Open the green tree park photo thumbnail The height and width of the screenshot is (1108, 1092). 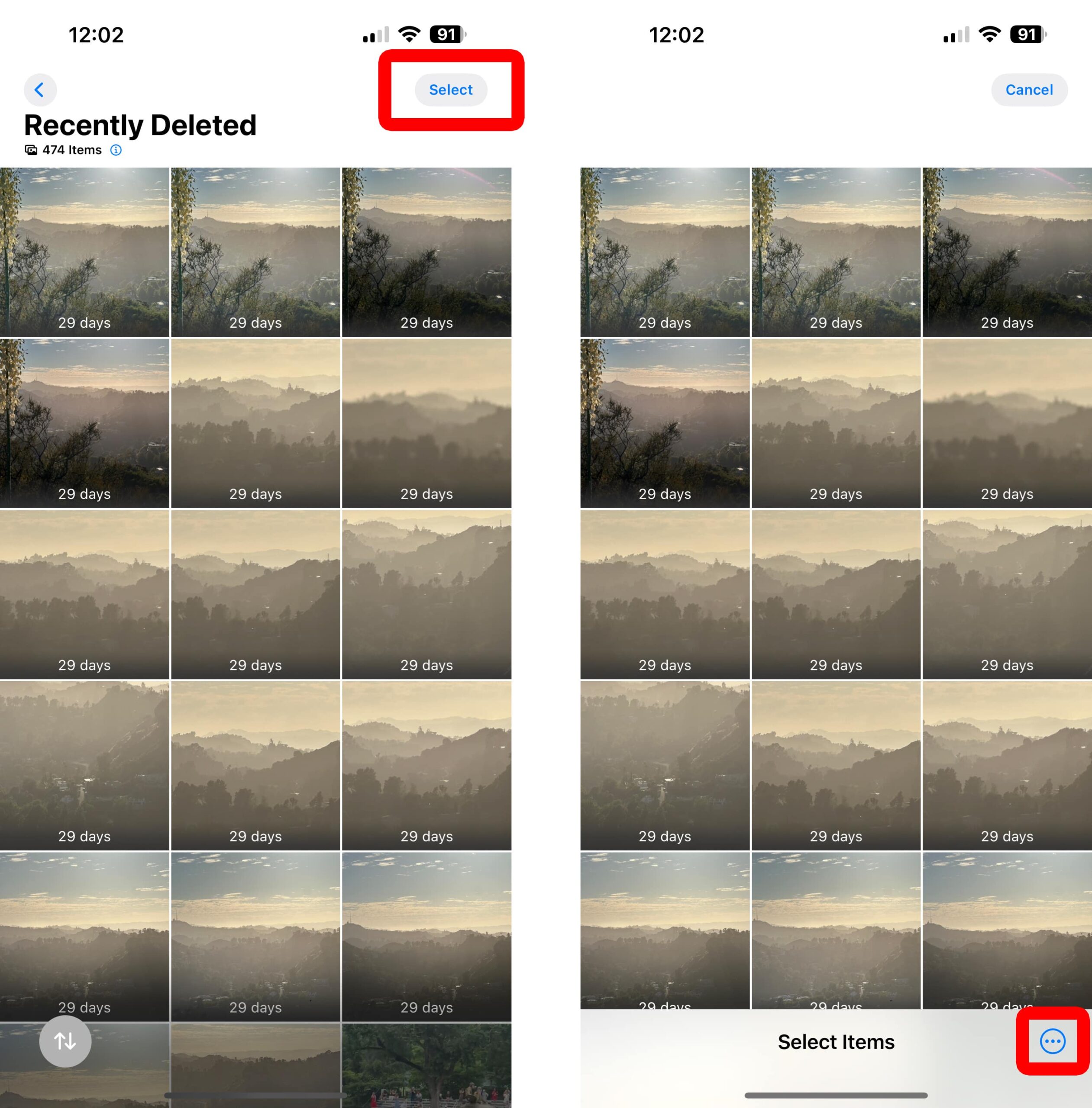coord(426,1066)
